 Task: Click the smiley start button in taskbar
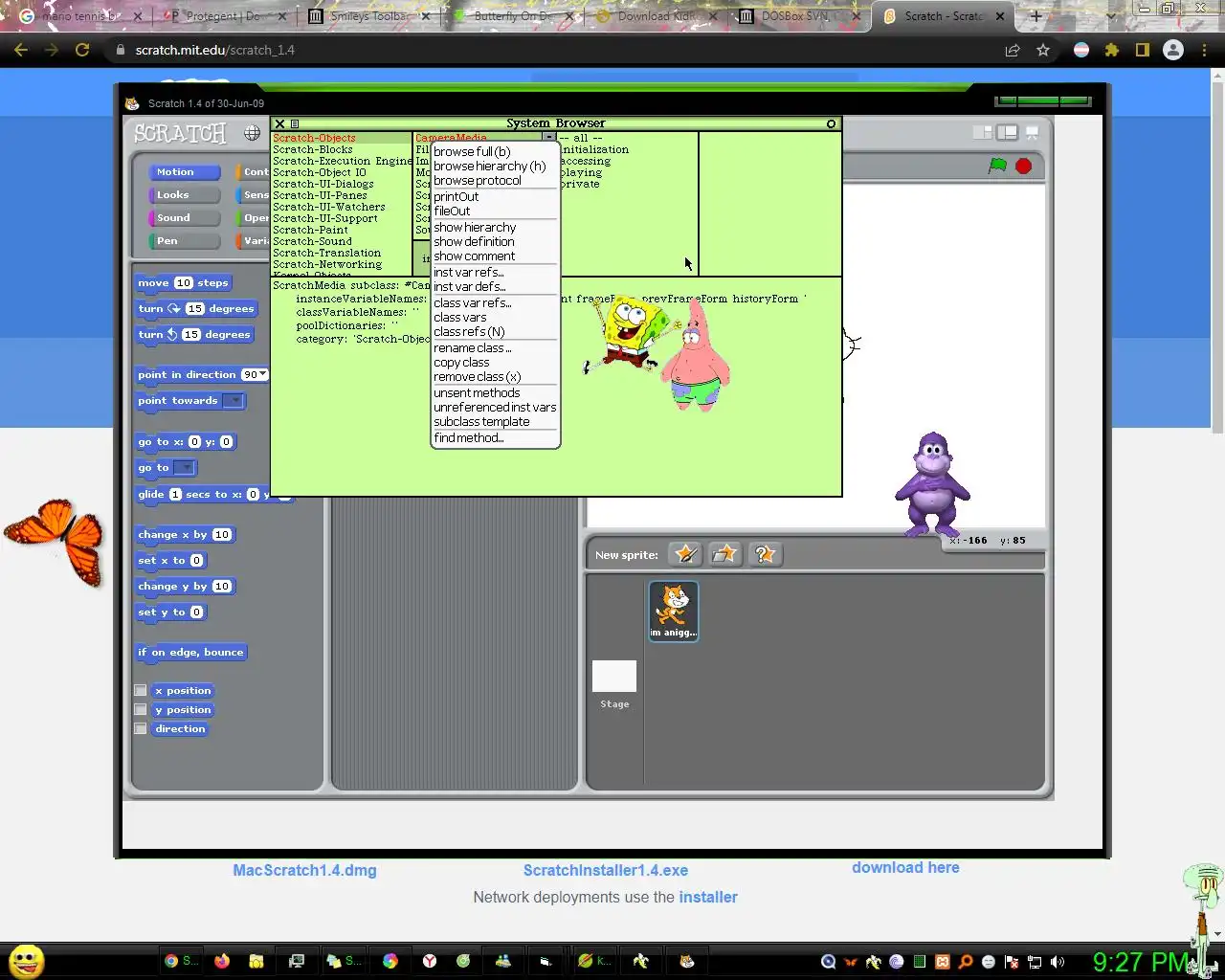pyautogui.click(x=26, y=960)
